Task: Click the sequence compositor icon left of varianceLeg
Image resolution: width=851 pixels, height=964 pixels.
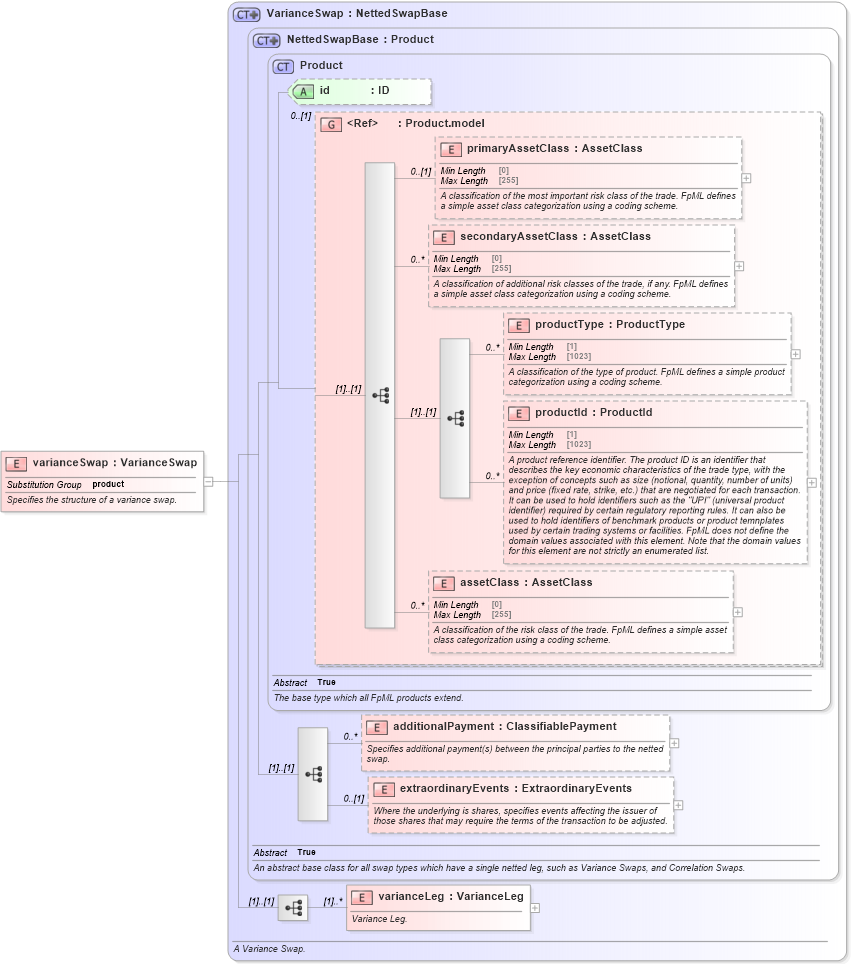Action: coord(292,906)
